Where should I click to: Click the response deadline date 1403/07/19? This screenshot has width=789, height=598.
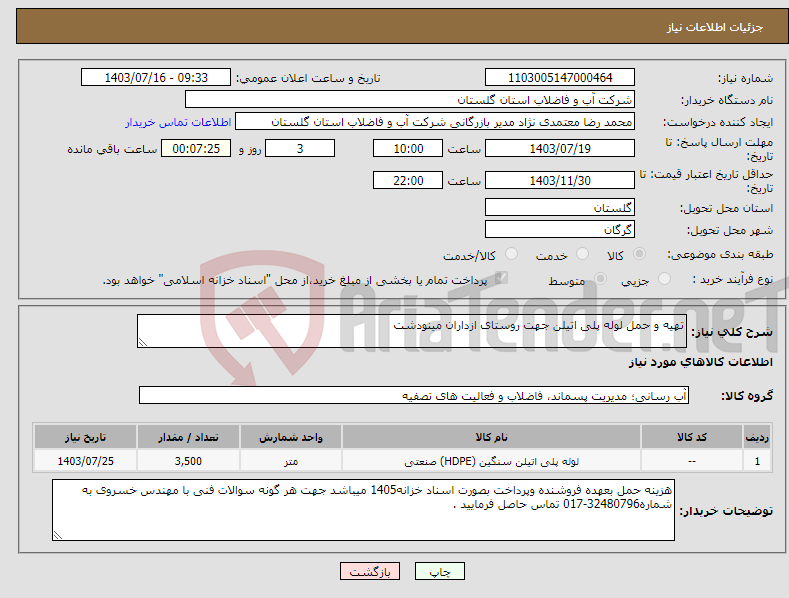560,148
